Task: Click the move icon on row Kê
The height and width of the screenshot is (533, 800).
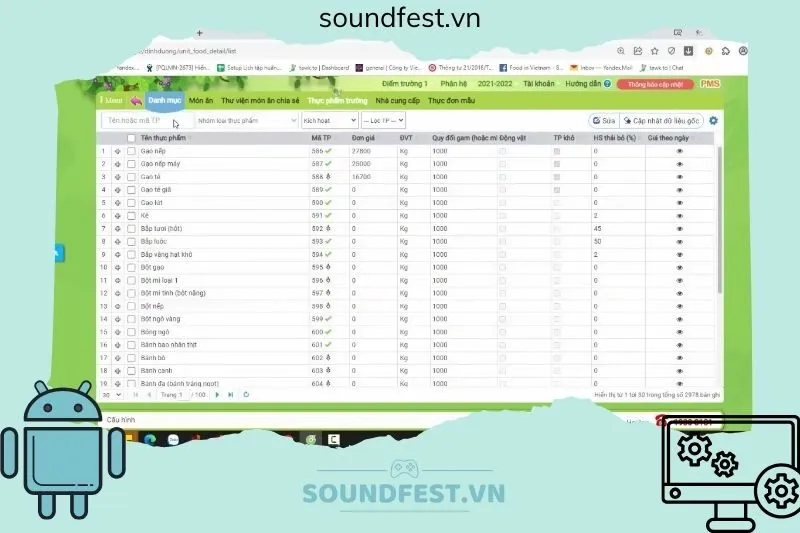Action: pyautogui.click(x=117, y=215)
